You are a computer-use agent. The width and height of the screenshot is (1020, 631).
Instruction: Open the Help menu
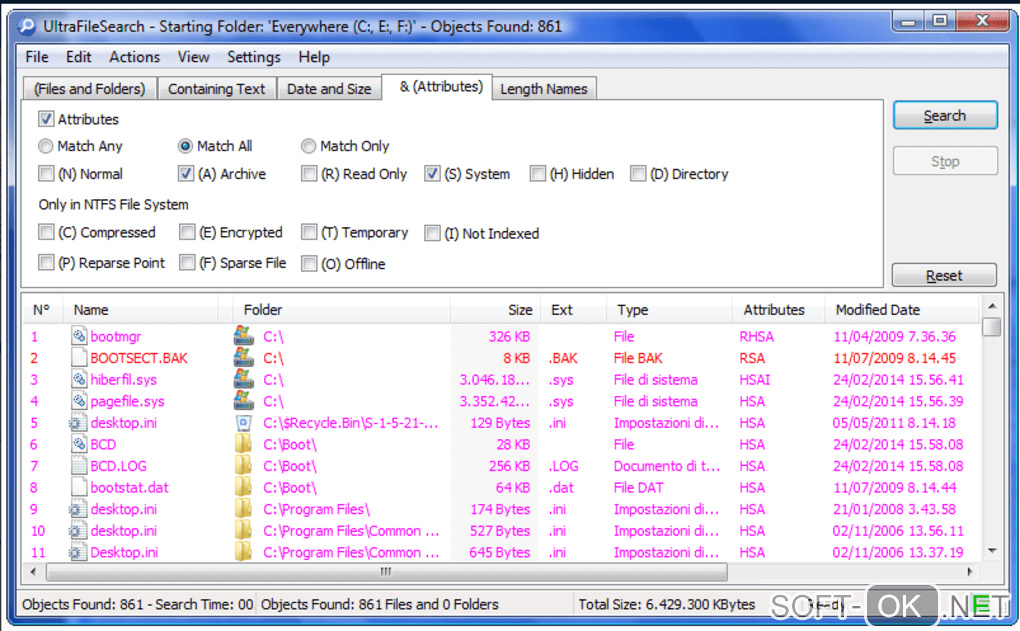[314, 57]
